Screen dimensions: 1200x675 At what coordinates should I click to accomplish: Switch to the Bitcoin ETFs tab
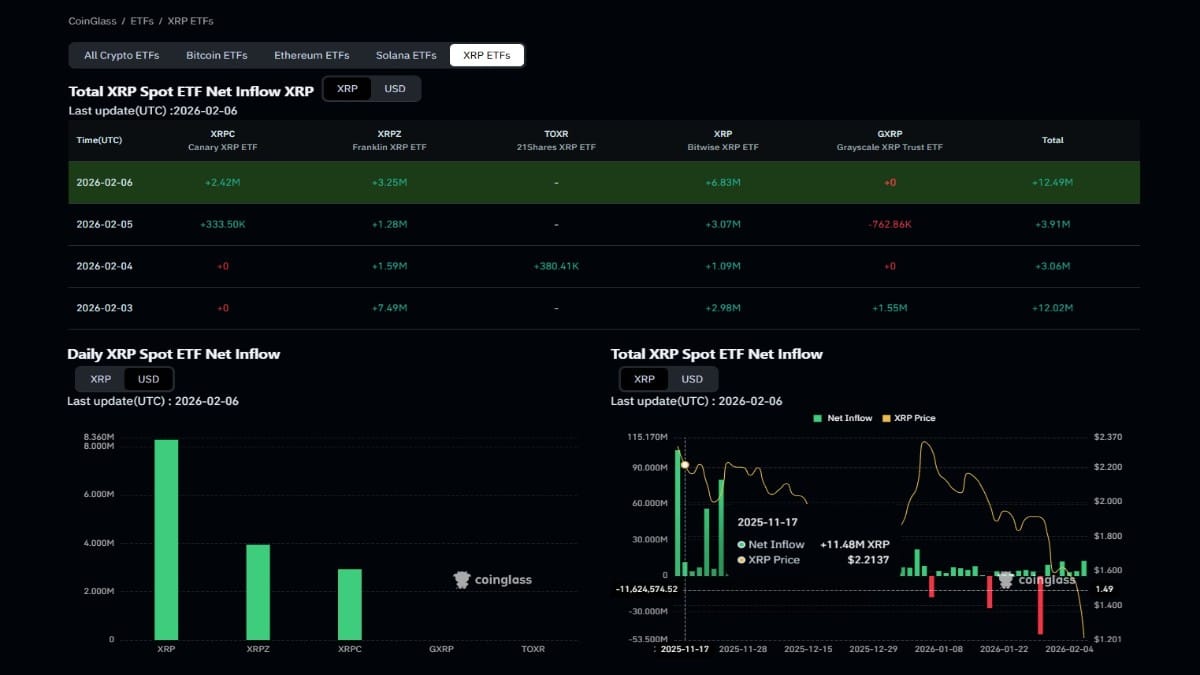pyautogui.click(x=217, y=55)
